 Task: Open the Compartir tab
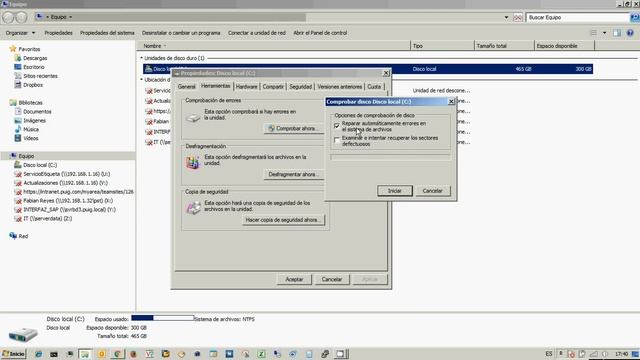tap(273, 87)
